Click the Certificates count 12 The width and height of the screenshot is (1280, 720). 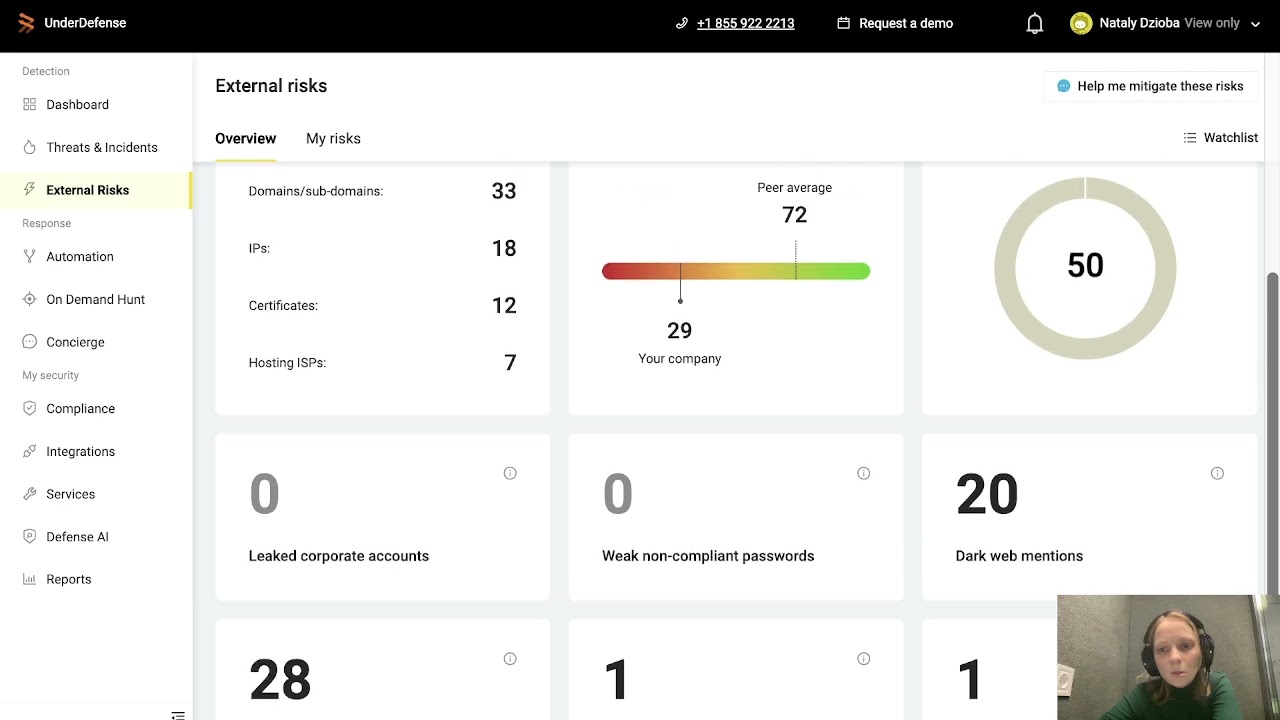pyautogui.click(x=504, y=305)
